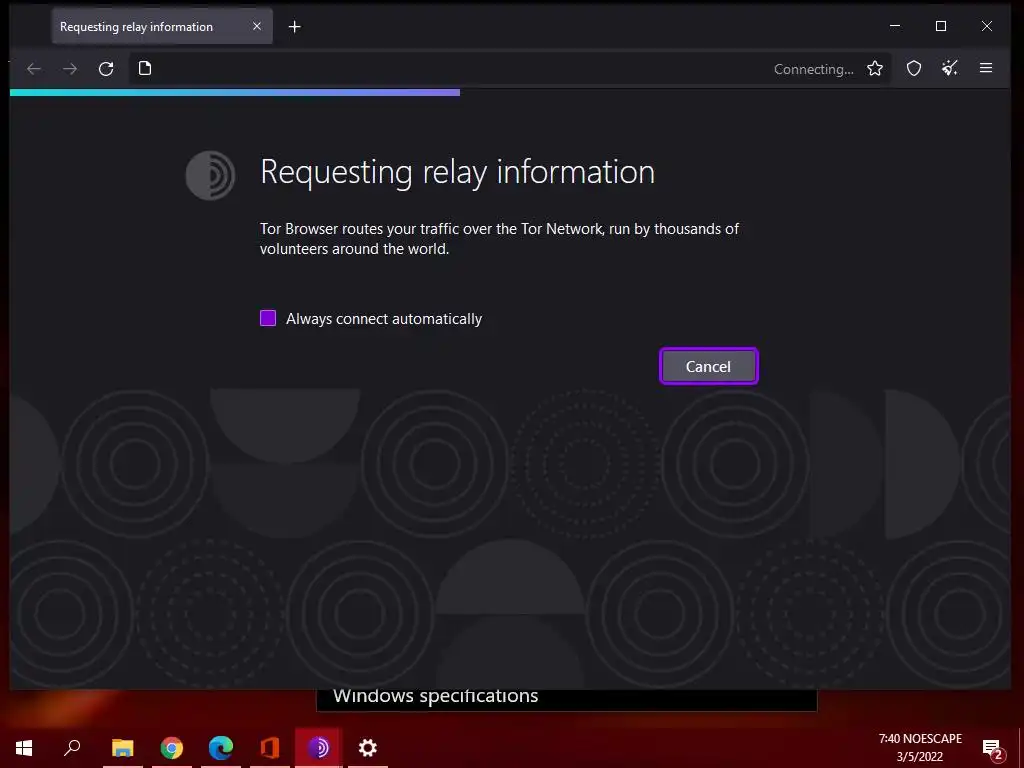Click the page identity icon in address bar
The width and height of the screenshot is (1024, 768).
(x=145, y=69)
